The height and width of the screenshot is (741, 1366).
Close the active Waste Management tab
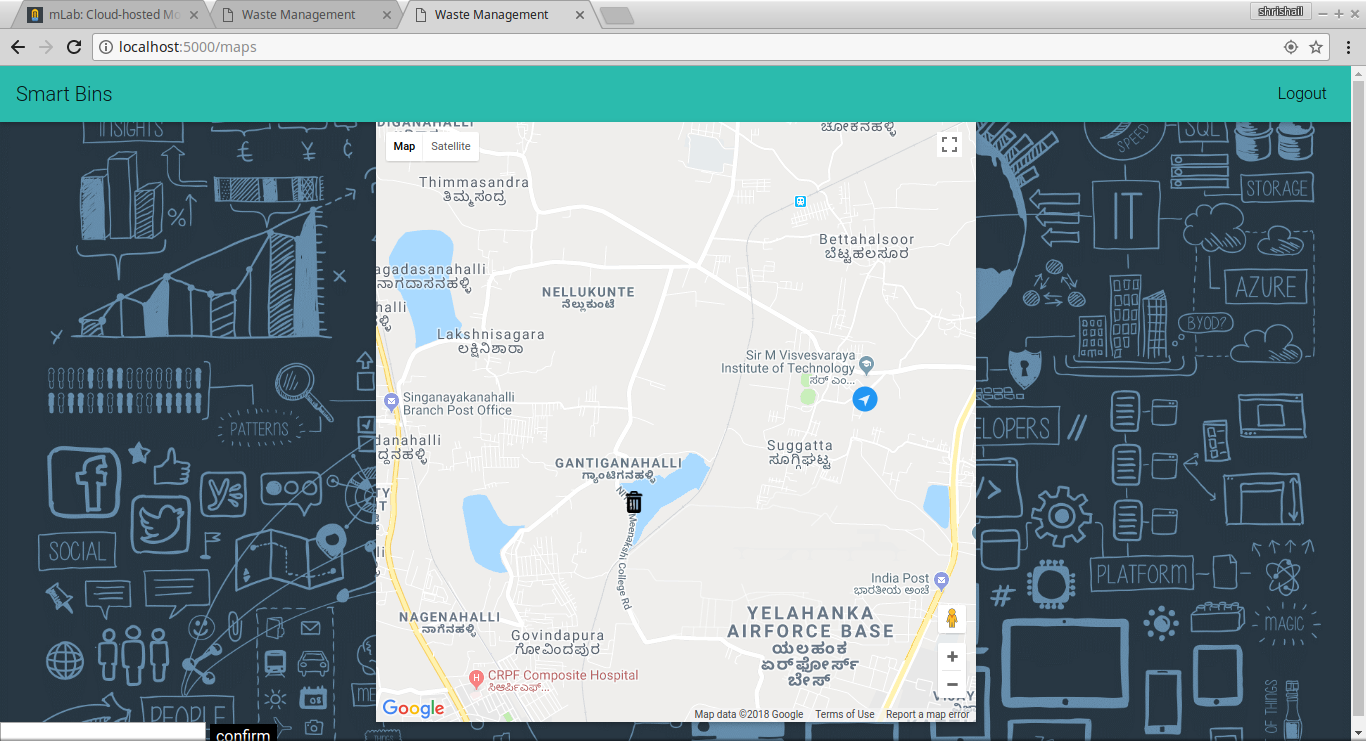pos(580,15)
